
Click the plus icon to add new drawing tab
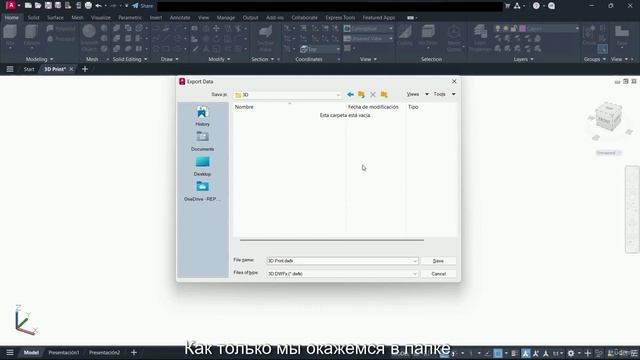(85, 69)
